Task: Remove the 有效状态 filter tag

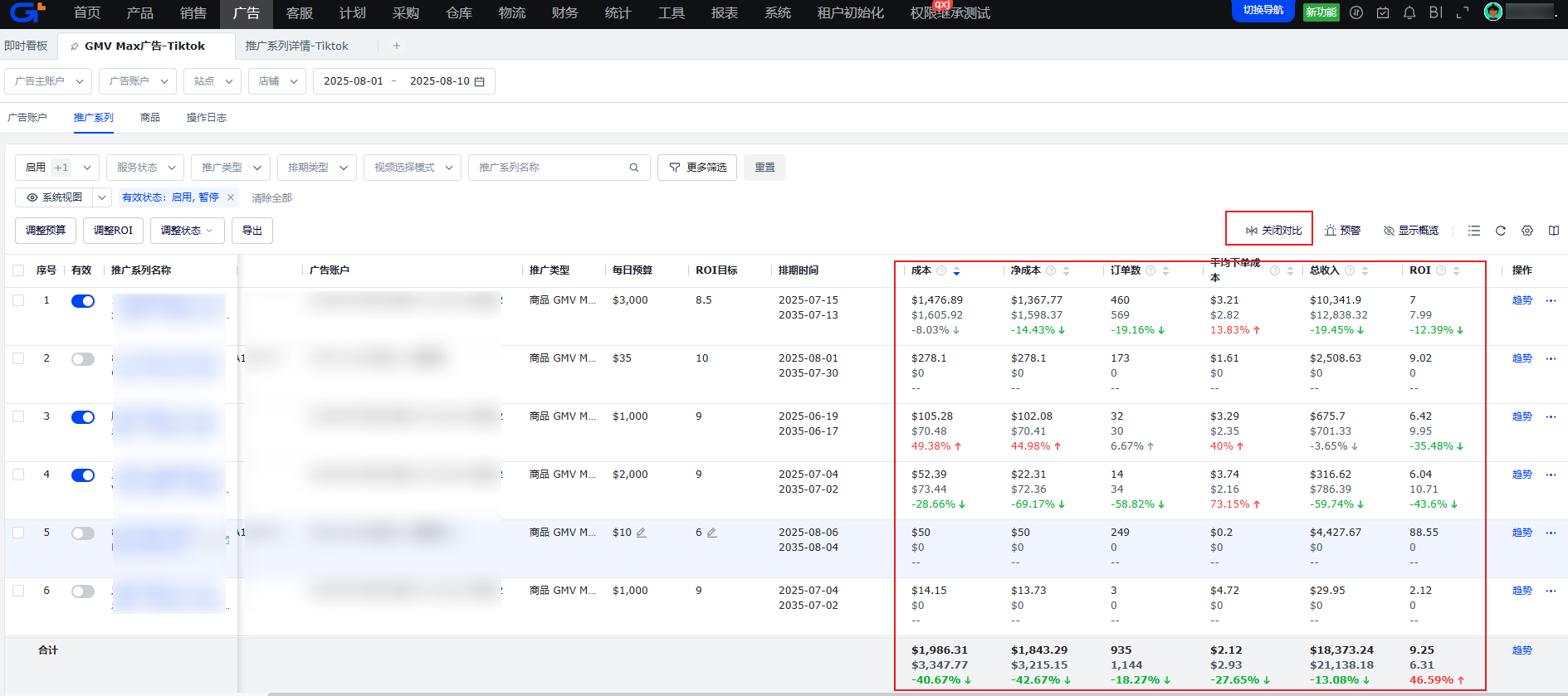Action: click(231, 197)
